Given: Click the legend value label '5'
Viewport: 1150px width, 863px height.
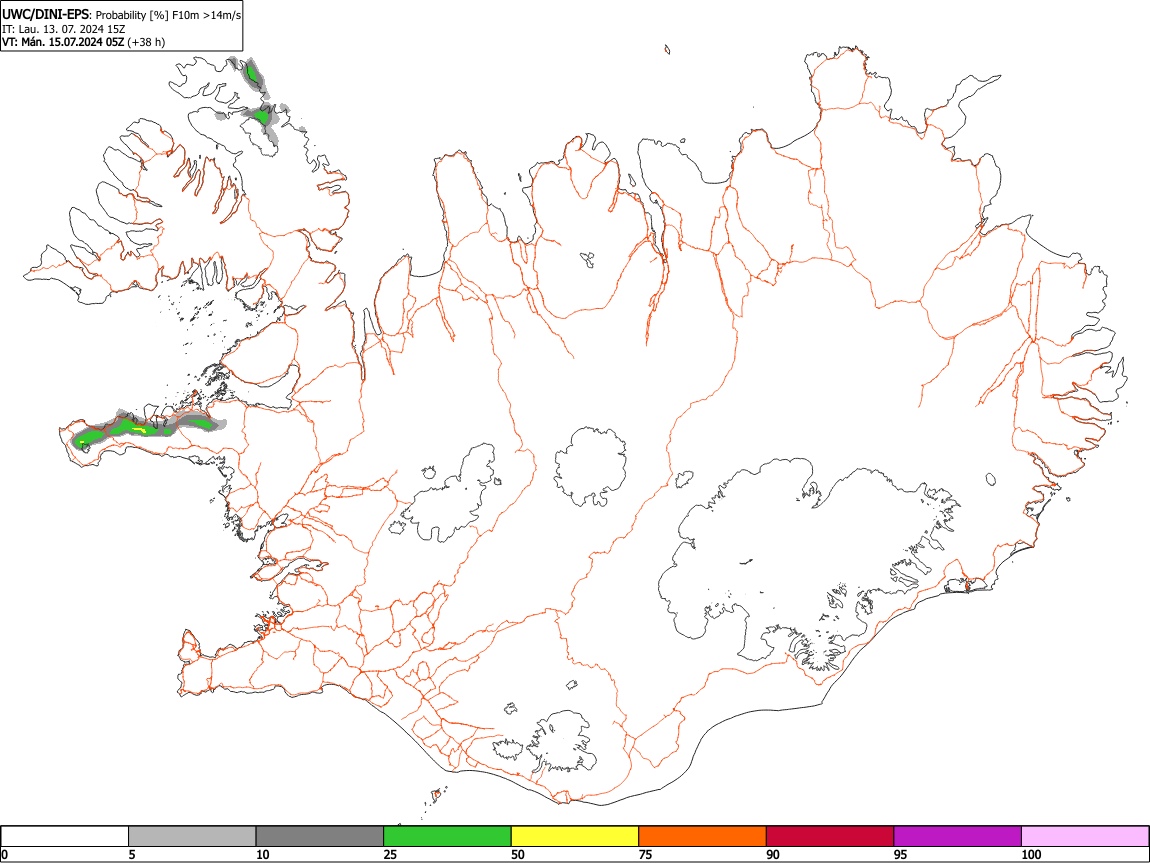Looking at the screenshot, I should coord(132,855).
